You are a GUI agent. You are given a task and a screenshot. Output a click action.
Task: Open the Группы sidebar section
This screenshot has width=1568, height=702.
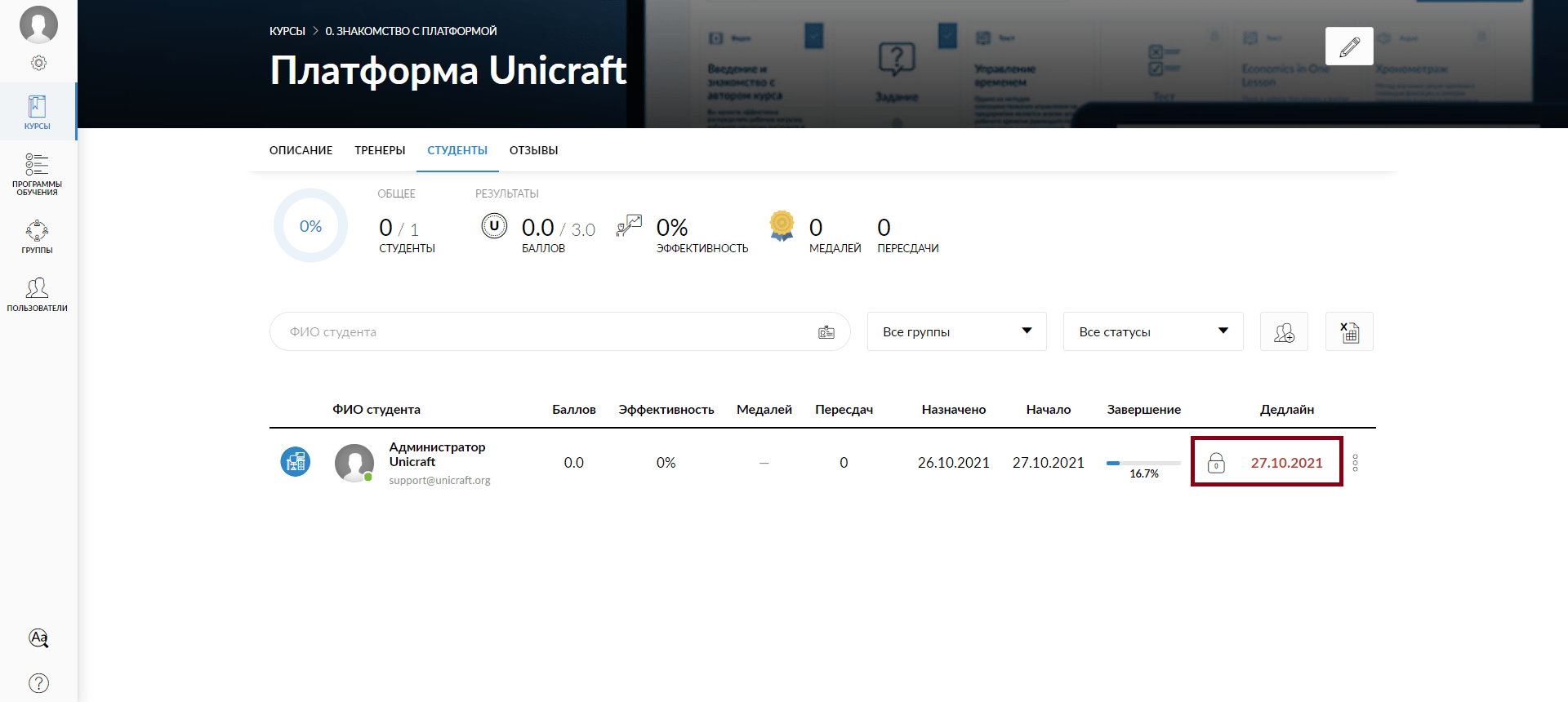pos(38,237)
